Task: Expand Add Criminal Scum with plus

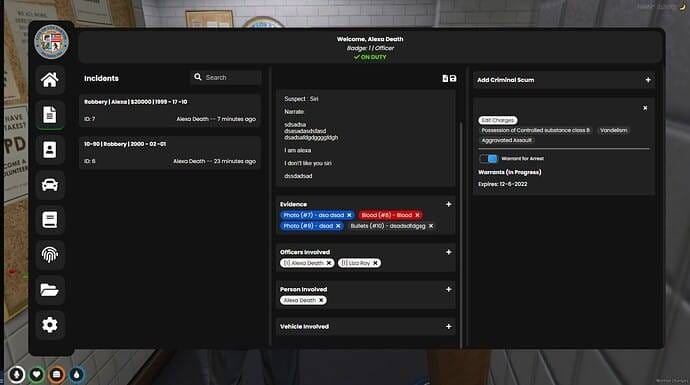Action: (x=648, y=80)
